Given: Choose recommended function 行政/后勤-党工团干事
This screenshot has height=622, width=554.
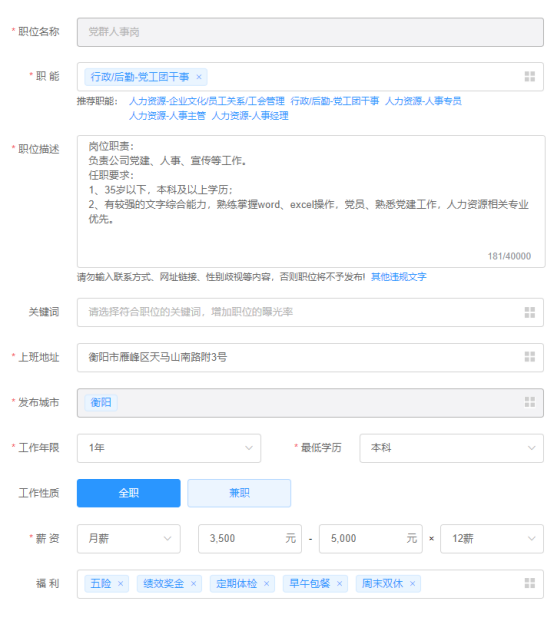Looking at the screenshot, I should [x=335, y=101].
